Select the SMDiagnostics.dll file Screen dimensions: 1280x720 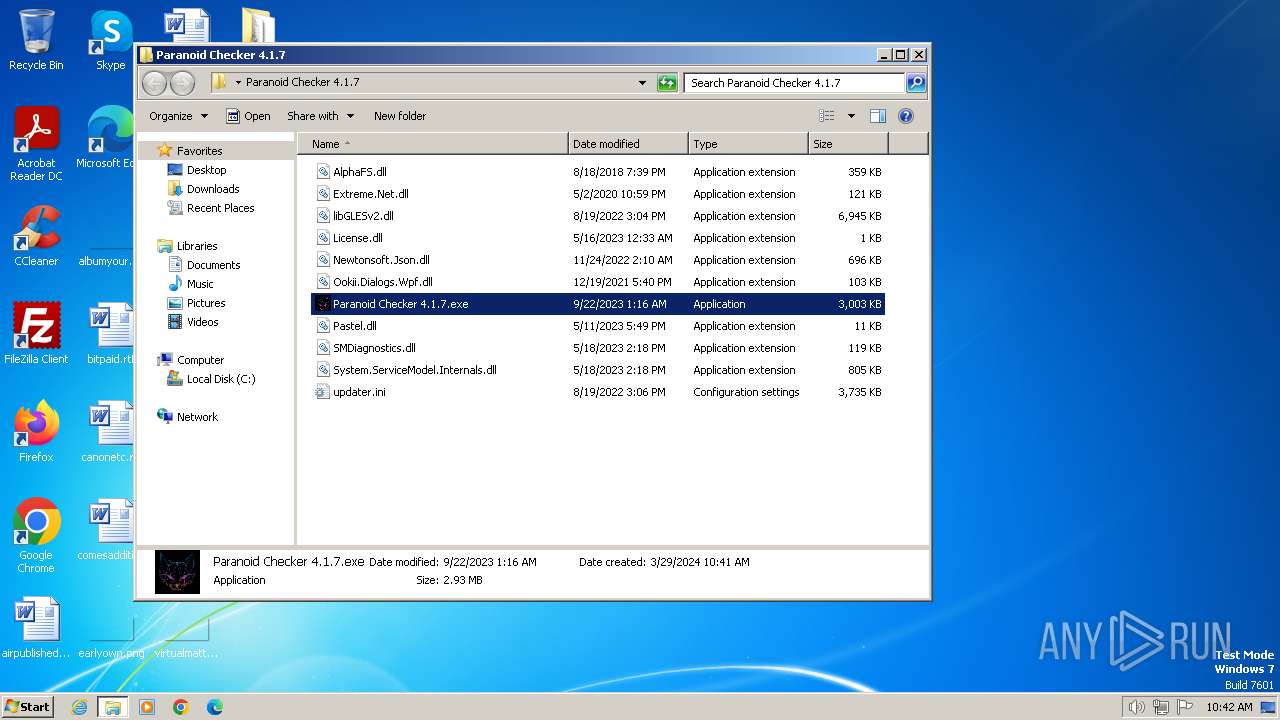click(x=374, y=348)
